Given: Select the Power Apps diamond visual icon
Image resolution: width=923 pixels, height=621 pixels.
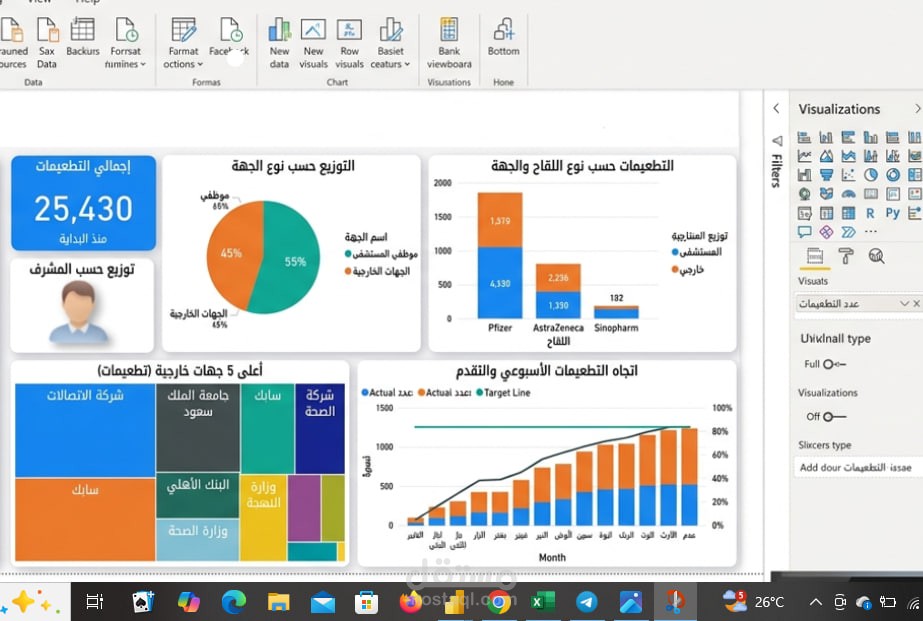Looking at the screenshot, I should (x=826, y=232).
